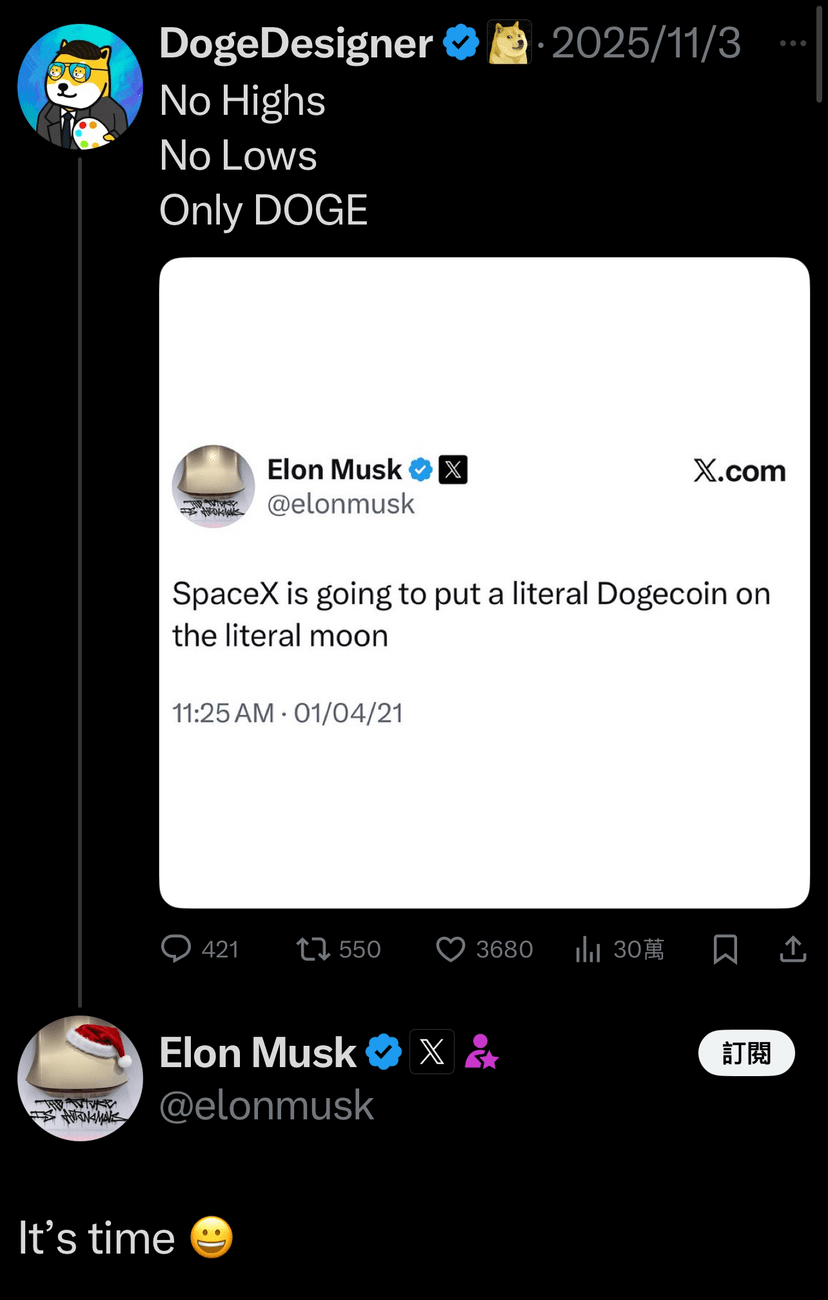Open Elon Musk's Santa hat avatar

click(x=80, y=1078)
